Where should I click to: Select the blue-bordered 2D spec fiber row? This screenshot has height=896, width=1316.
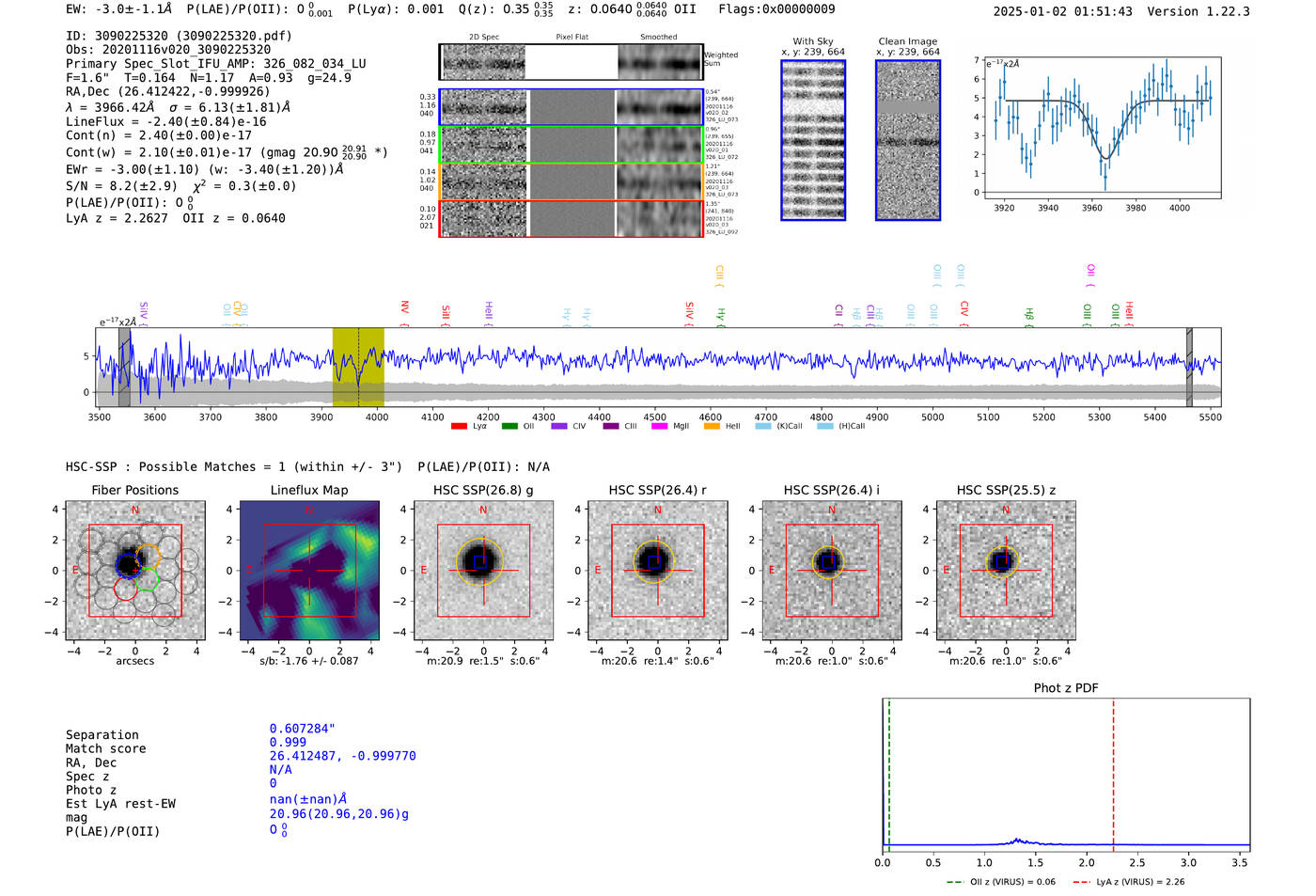[x=571, y=107]
